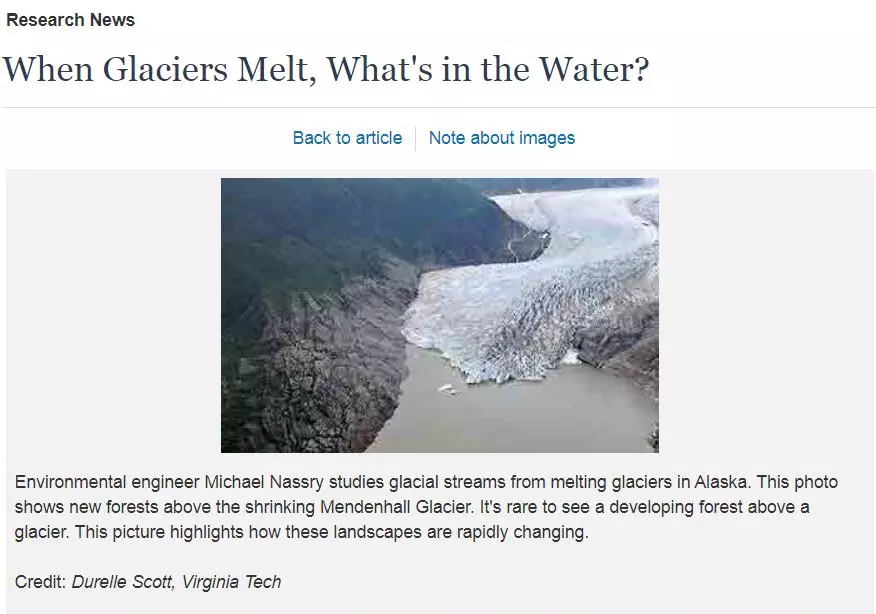
Task: Click the words Mendenhall Glacier in the caption
Action: click(396, 507)
